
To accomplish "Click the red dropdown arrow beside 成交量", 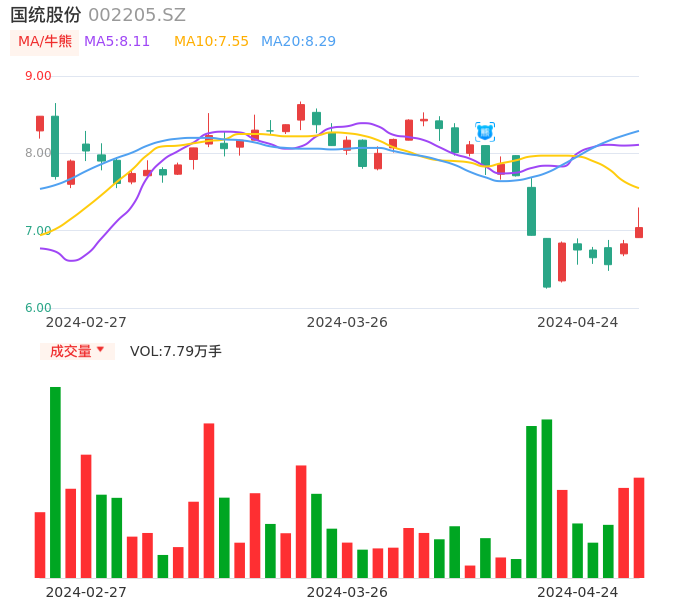I will tap(100, 350).
